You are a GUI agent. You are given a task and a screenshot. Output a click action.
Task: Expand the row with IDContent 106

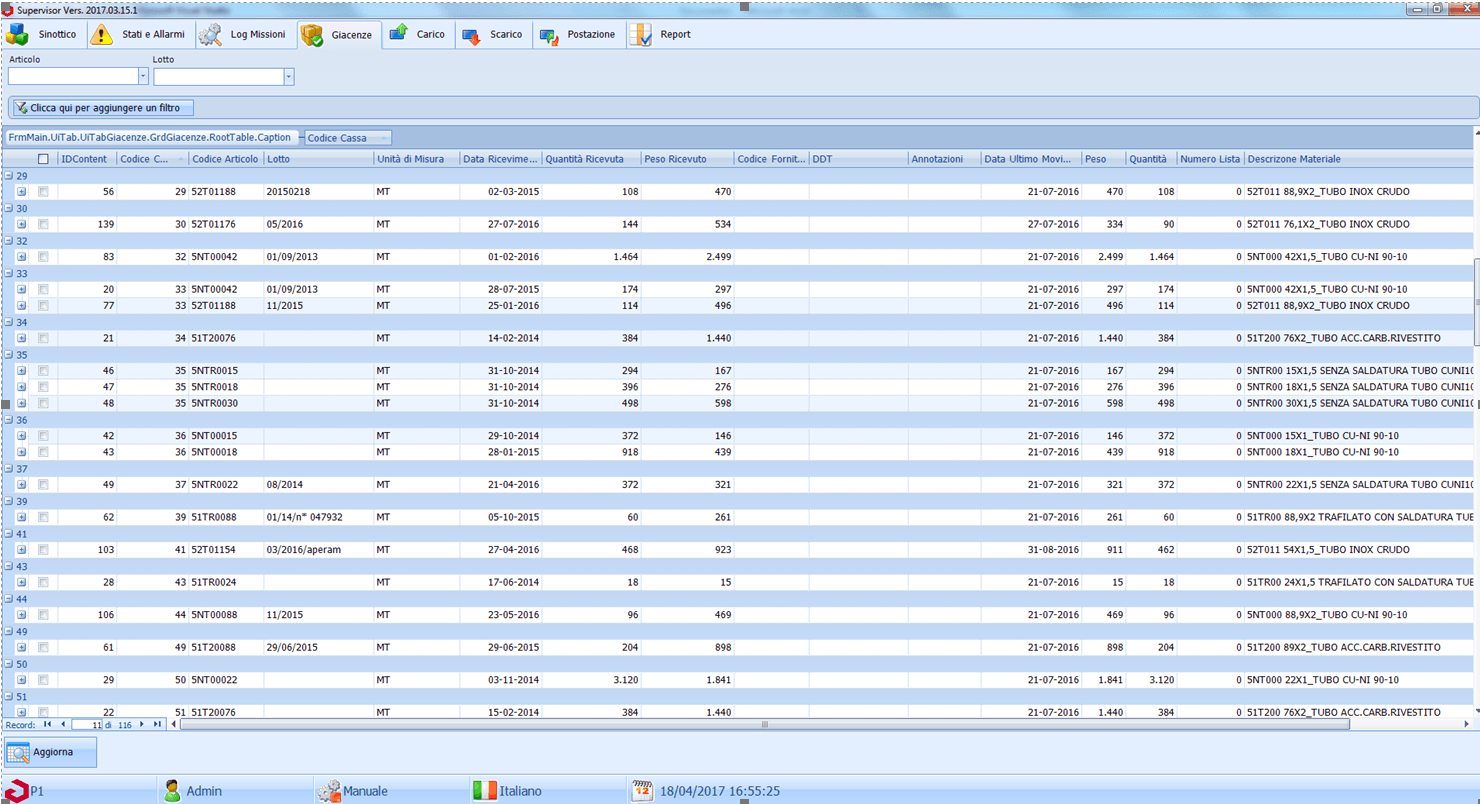pyautogui.click(x=22, y=615)
